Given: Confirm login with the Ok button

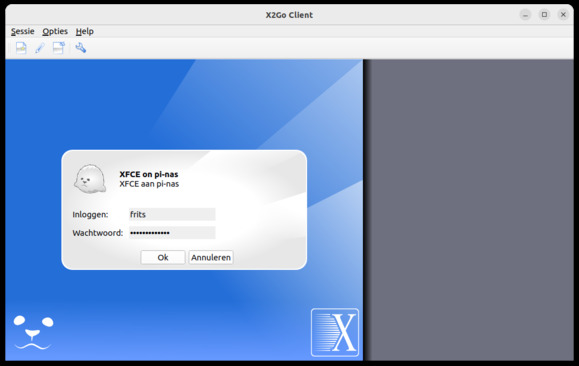Looking at the screenshot, I should (163, 257).
